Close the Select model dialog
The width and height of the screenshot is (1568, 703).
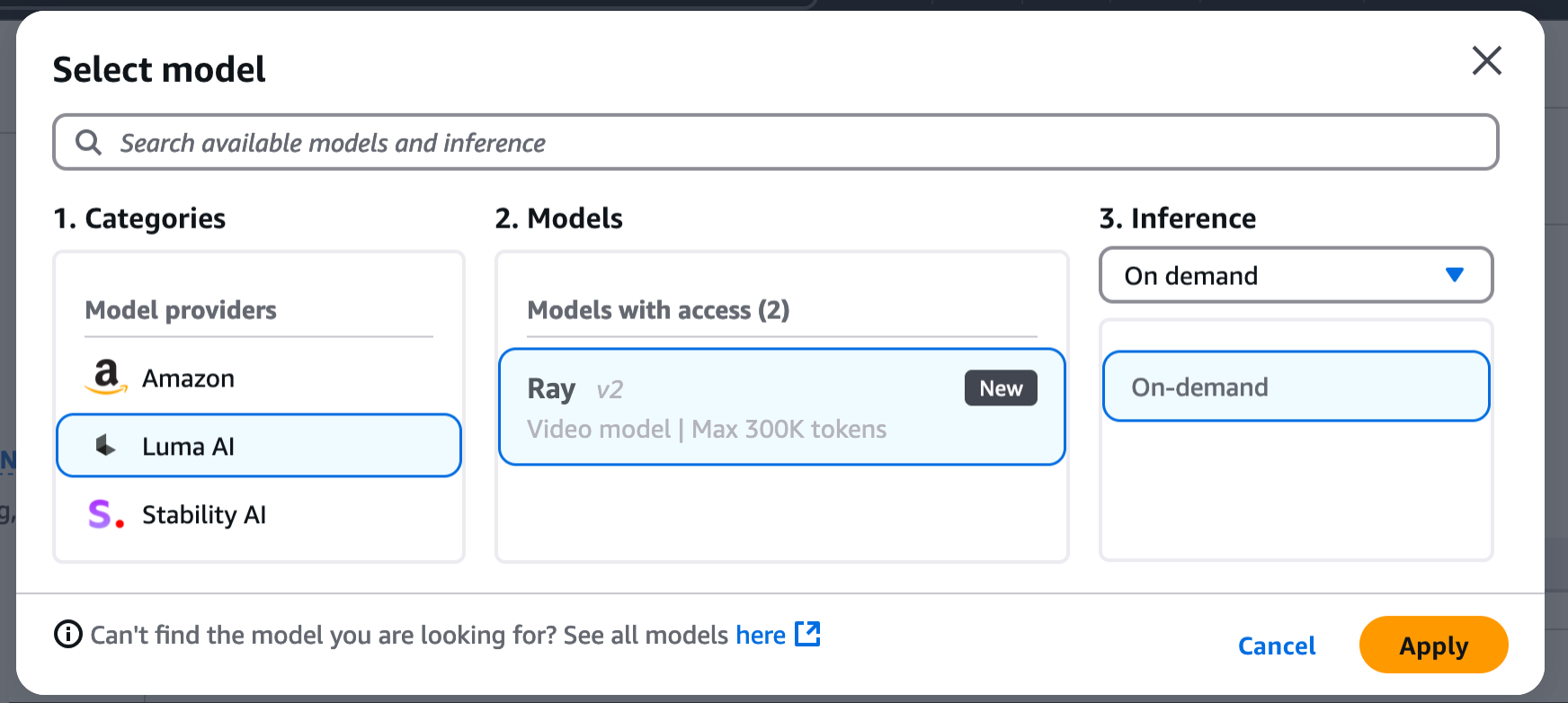tap(1486, 61)
